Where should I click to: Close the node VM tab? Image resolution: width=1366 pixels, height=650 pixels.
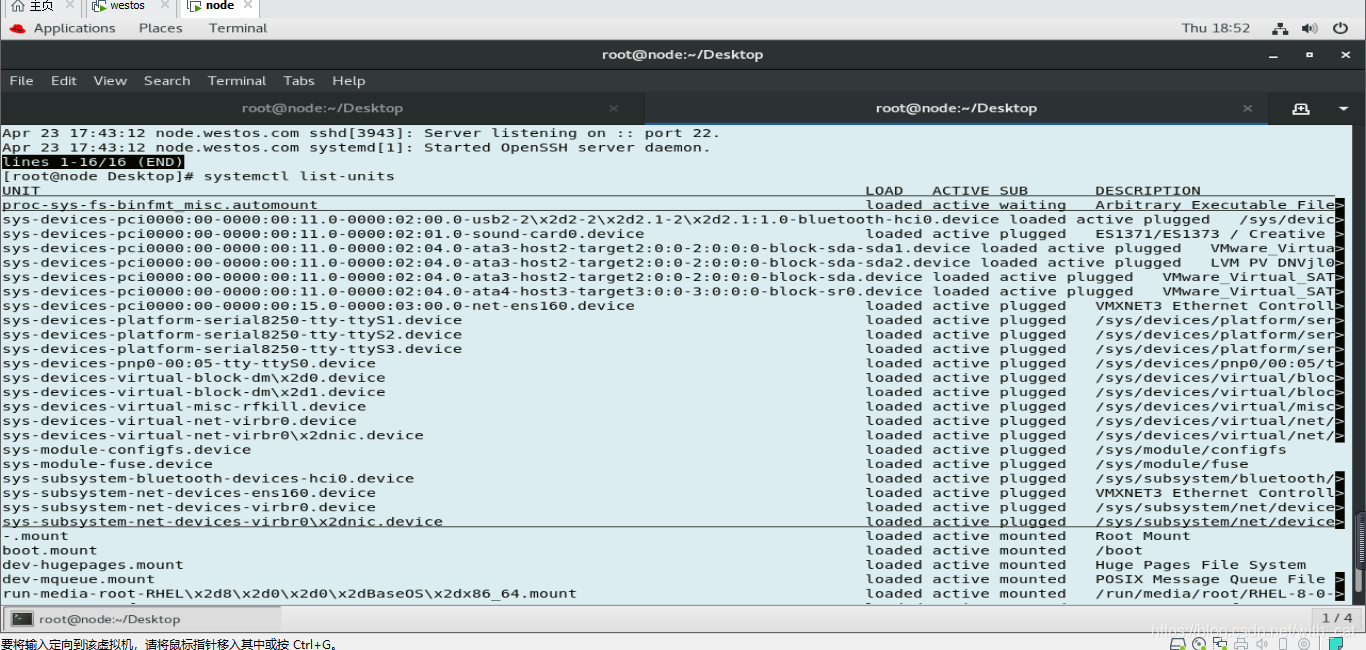coord(246,6)
